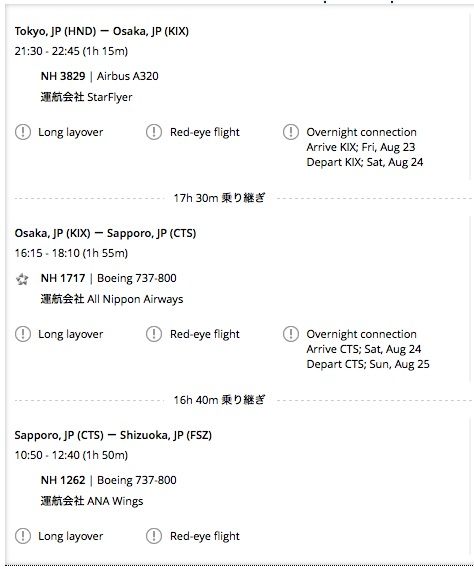Screen dimensions: 474x569
Task: Click the 16h 40m layover divider label
Action: pos(219,400)
